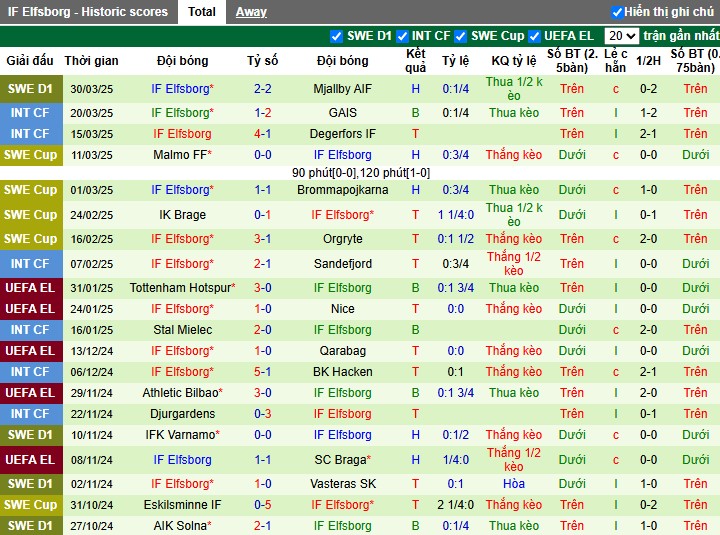Open the Athletic Bilbao team link
This screenshot has width=720, height=535.
[x=182, y=393]
